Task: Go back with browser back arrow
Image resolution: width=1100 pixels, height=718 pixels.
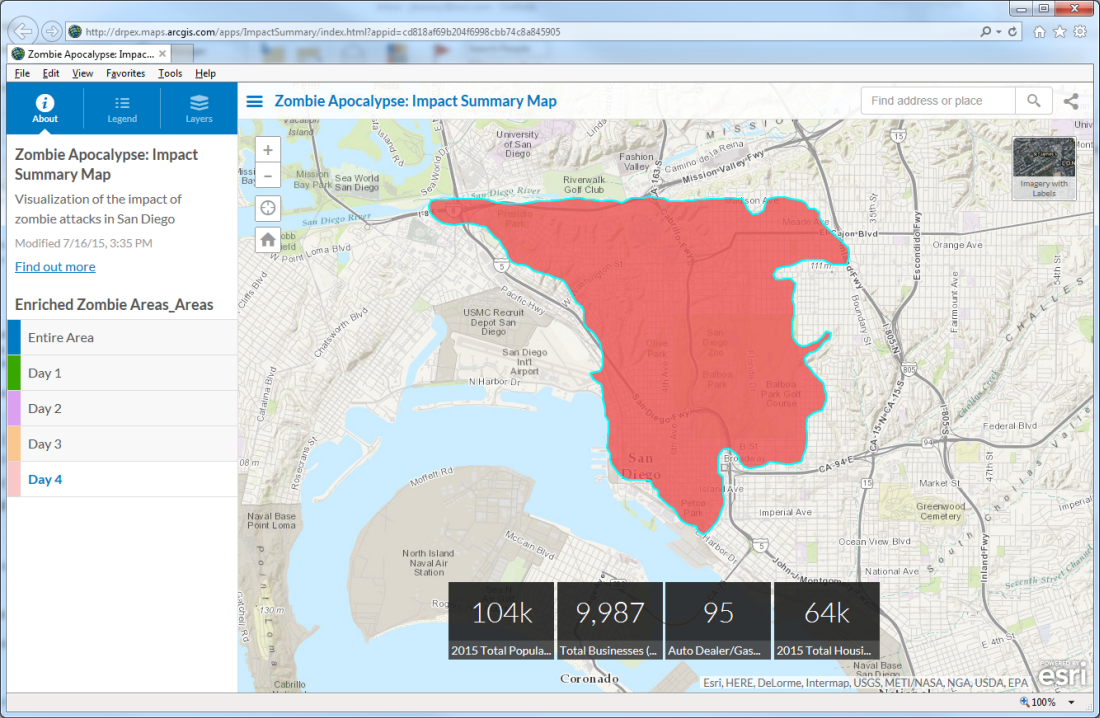Action: [x=22, y=32]
